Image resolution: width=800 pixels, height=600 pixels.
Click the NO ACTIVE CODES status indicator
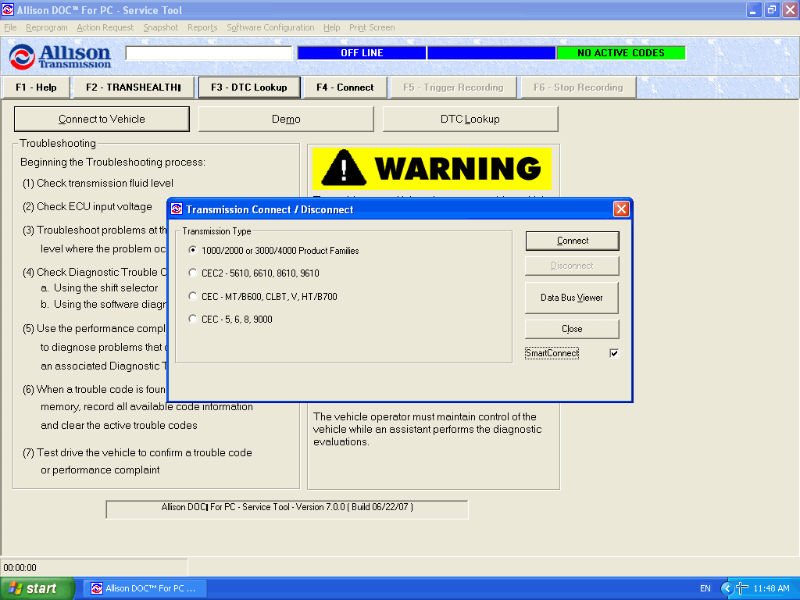(621, 53)
